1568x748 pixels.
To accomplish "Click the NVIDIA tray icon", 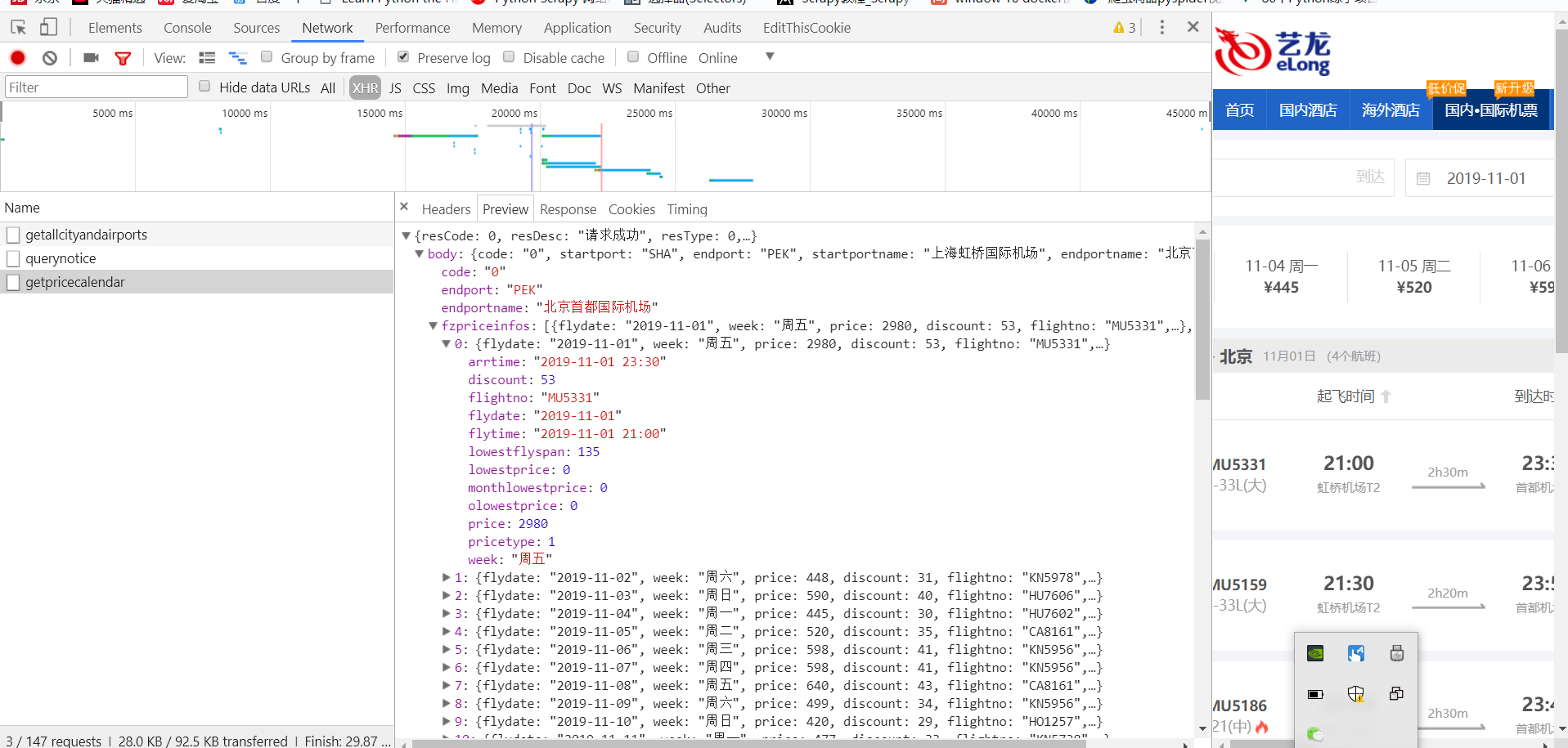I will coord(1315,652).
